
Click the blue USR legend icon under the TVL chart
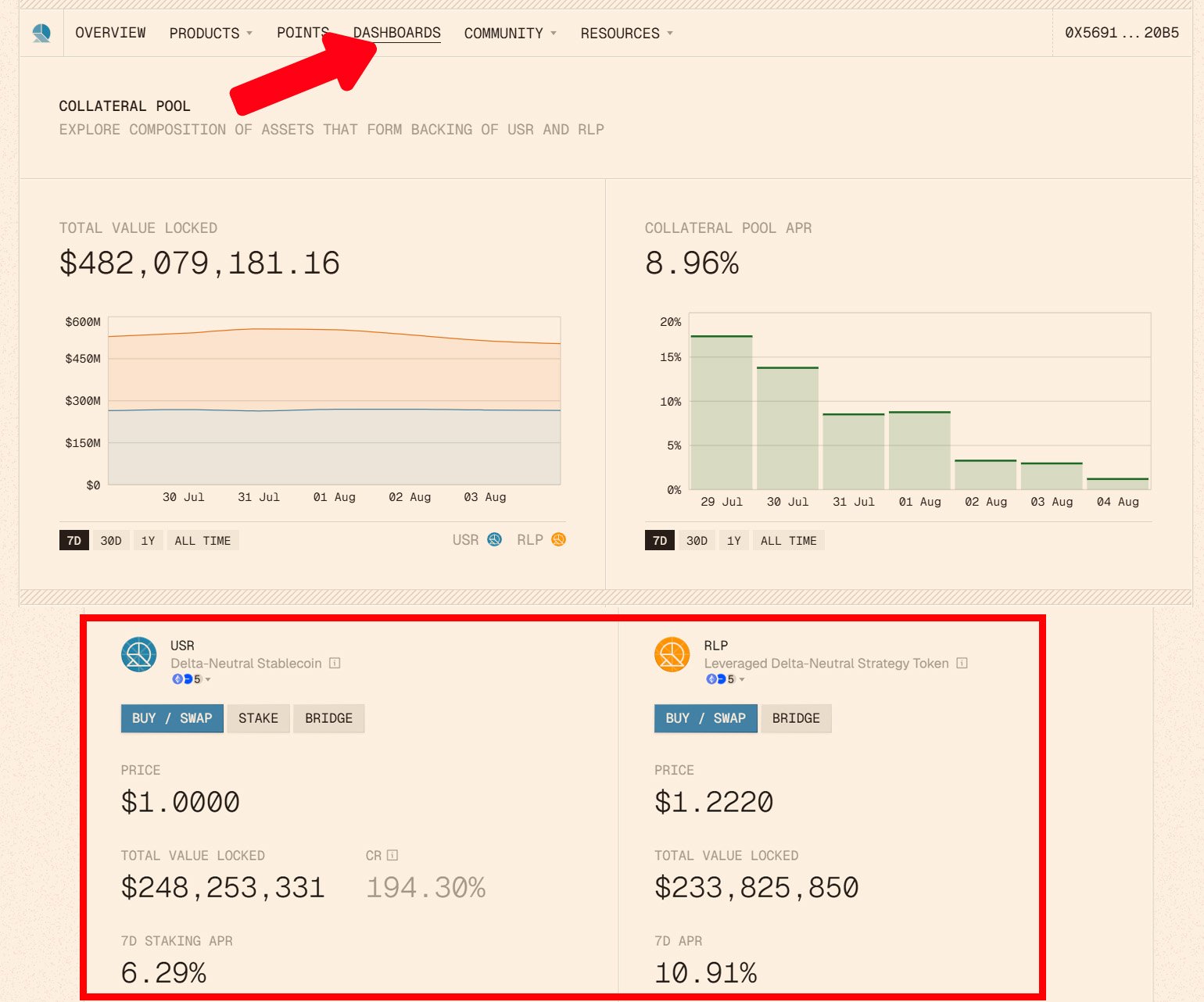tap(494, 540)
